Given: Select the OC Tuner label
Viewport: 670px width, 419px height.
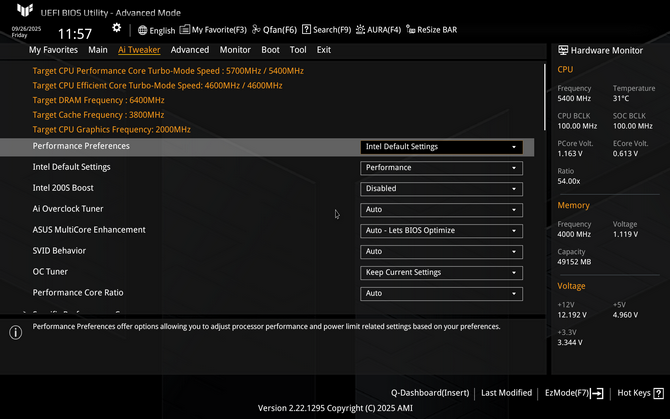Looking at the screenshot, I should (x=50, y=272).
